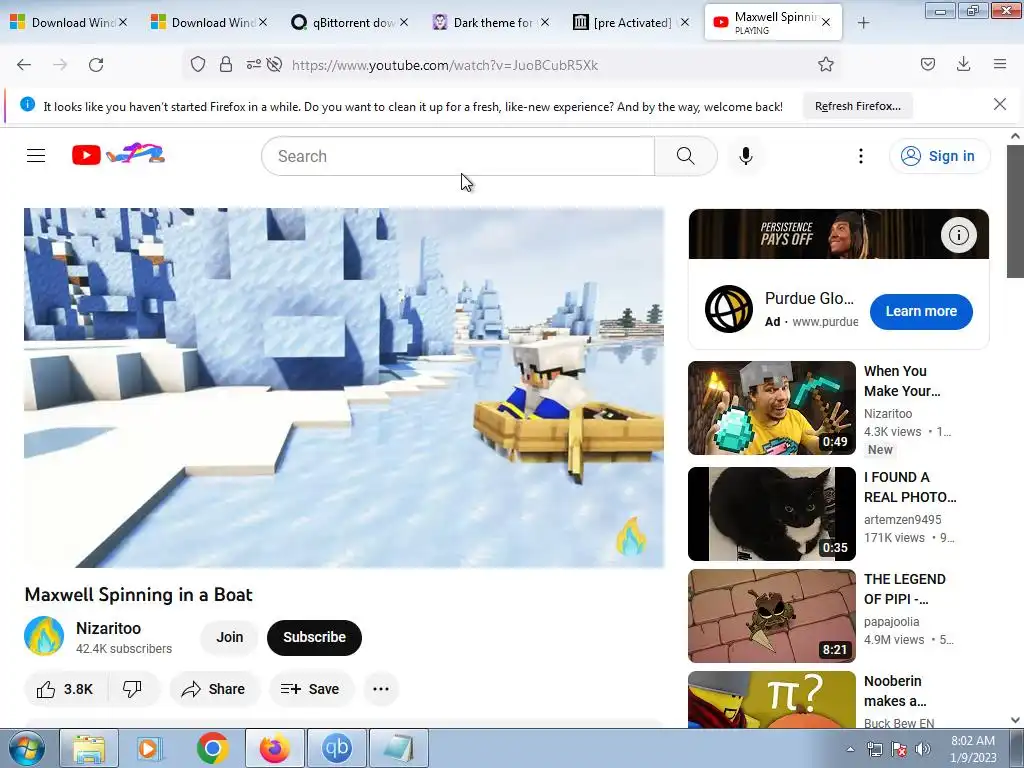The width and height of the screenshot is (1024, 768).
Task: Open the Windows Start menu
Action: point(26,748)
